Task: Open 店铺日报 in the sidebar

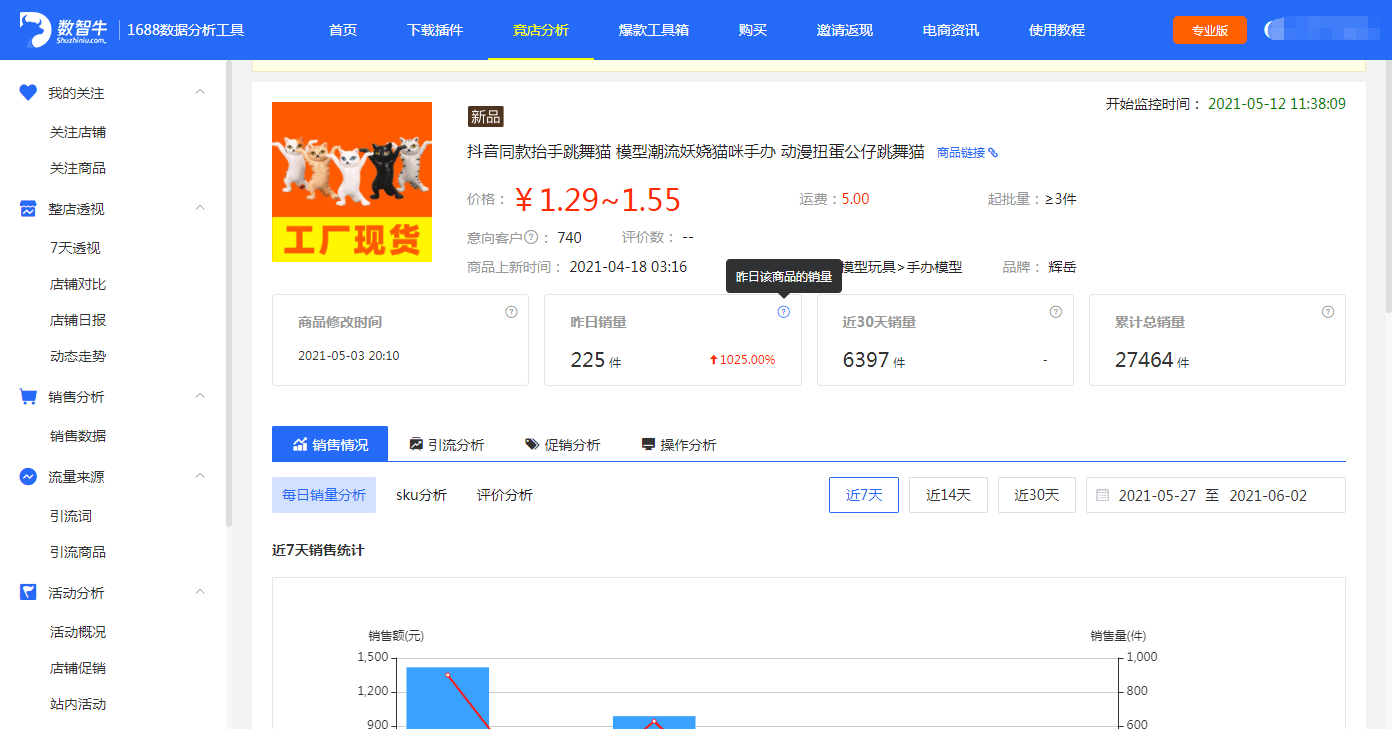Action: [78, 320]
